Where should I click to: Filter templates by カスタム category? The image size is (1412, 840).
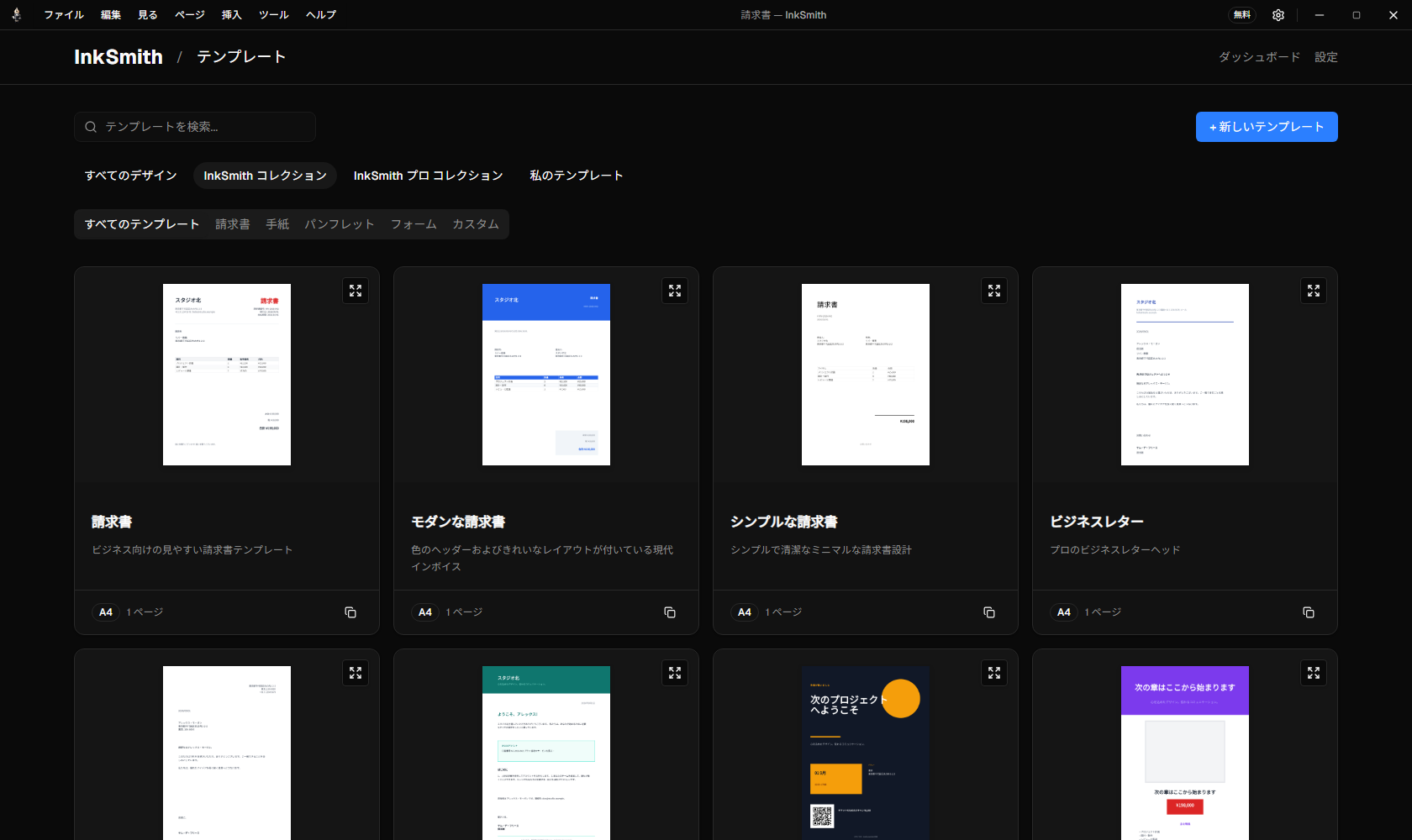tap(476, 224)
